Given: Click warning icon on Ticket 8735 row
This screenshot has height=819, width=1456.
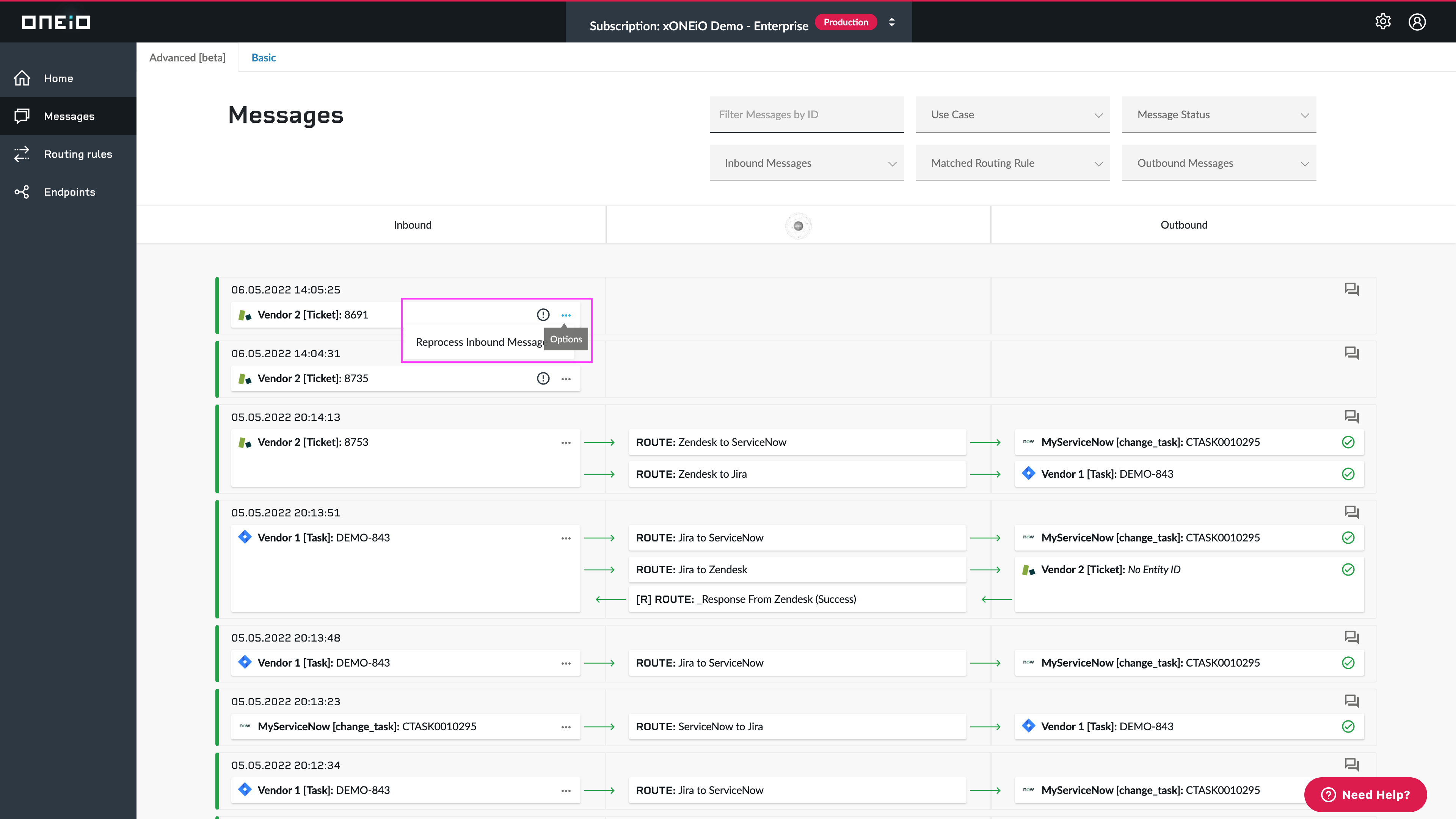Looking at the screenshot, I should tap(543, 379).
